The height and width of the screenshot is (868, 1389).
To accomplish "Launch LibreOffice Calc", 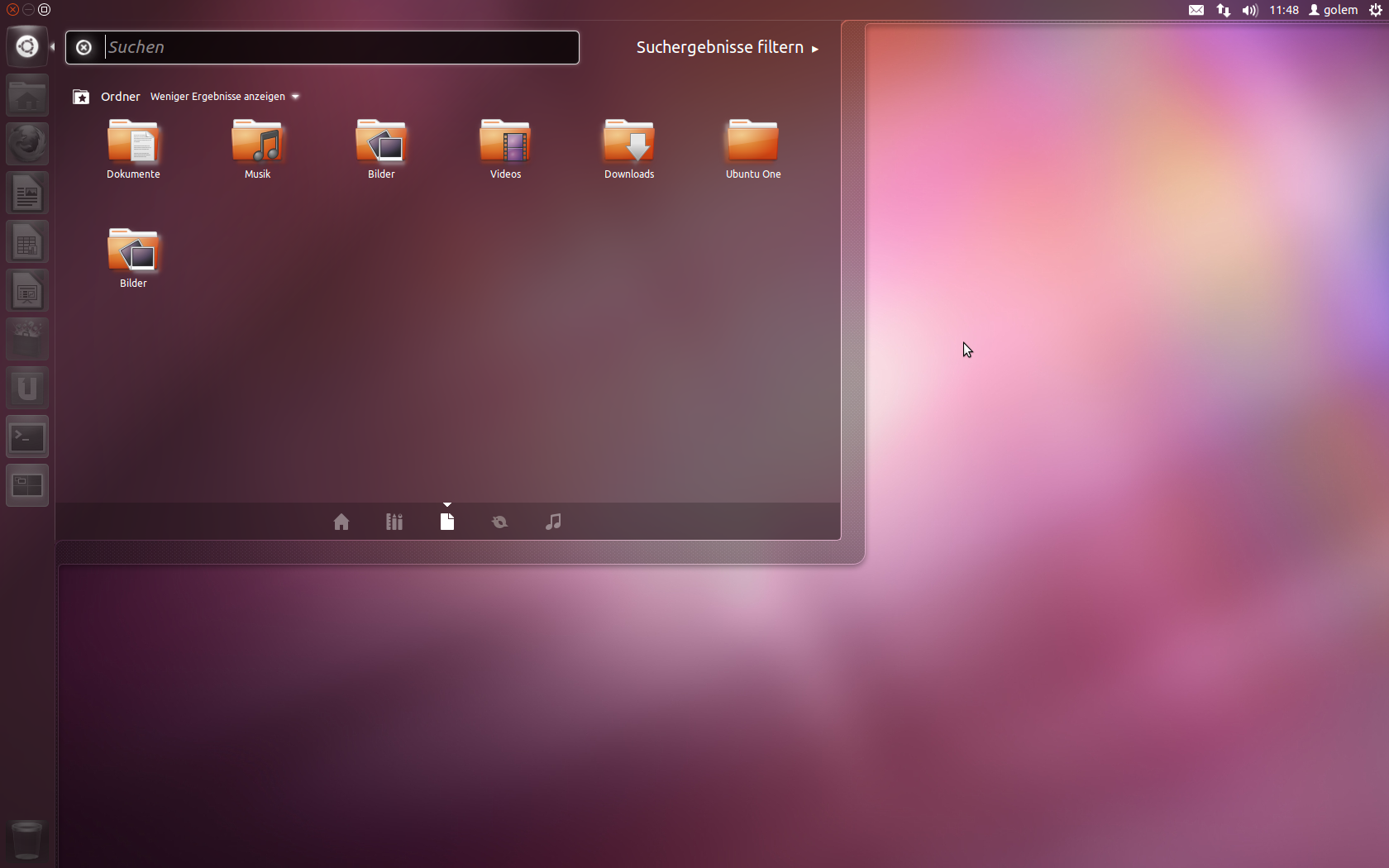I will (26, 241).
